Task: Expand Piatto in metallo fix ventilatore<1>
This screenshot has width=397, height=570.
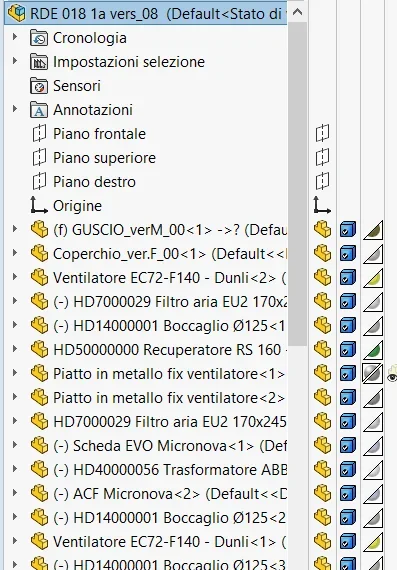Action: pos(15,373)
